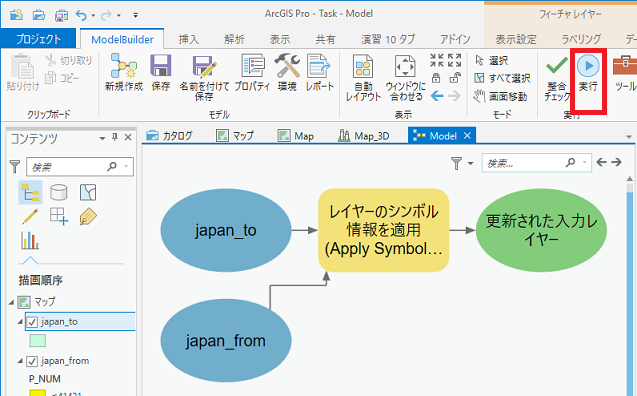Toggle auto-hide pin on コンテンツ pane

[115, 137]
